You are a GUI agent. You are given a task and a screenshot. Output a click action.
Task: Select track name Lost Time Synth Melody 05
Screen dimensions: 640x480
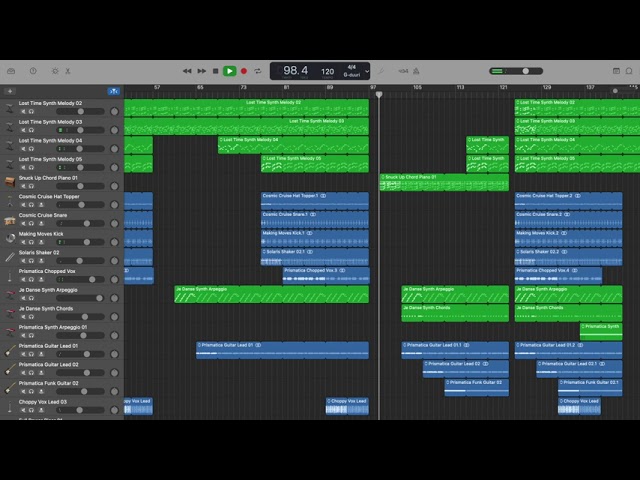click(x=50, y=159)
